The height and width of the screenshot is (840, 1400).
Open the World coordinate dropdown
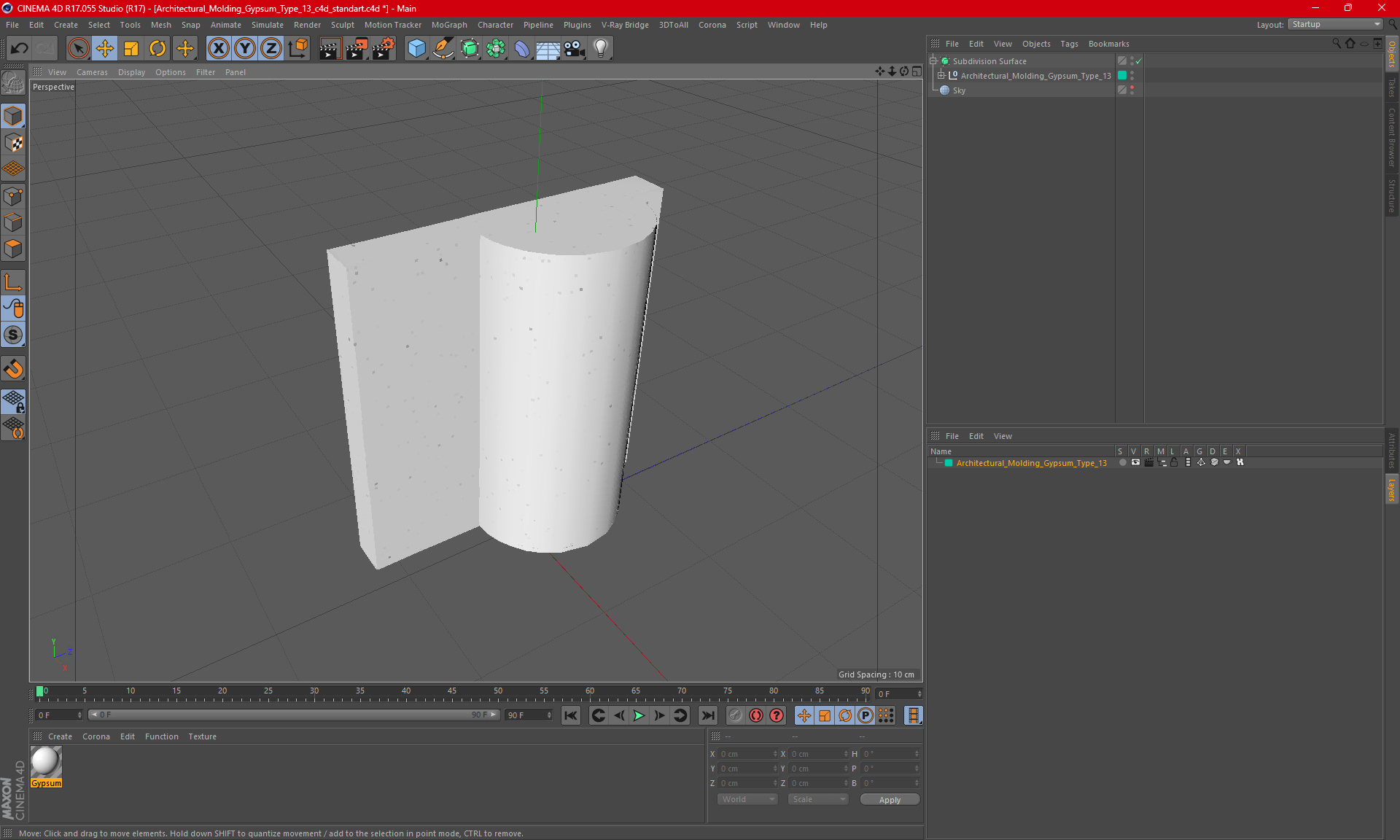coord(747,799)
